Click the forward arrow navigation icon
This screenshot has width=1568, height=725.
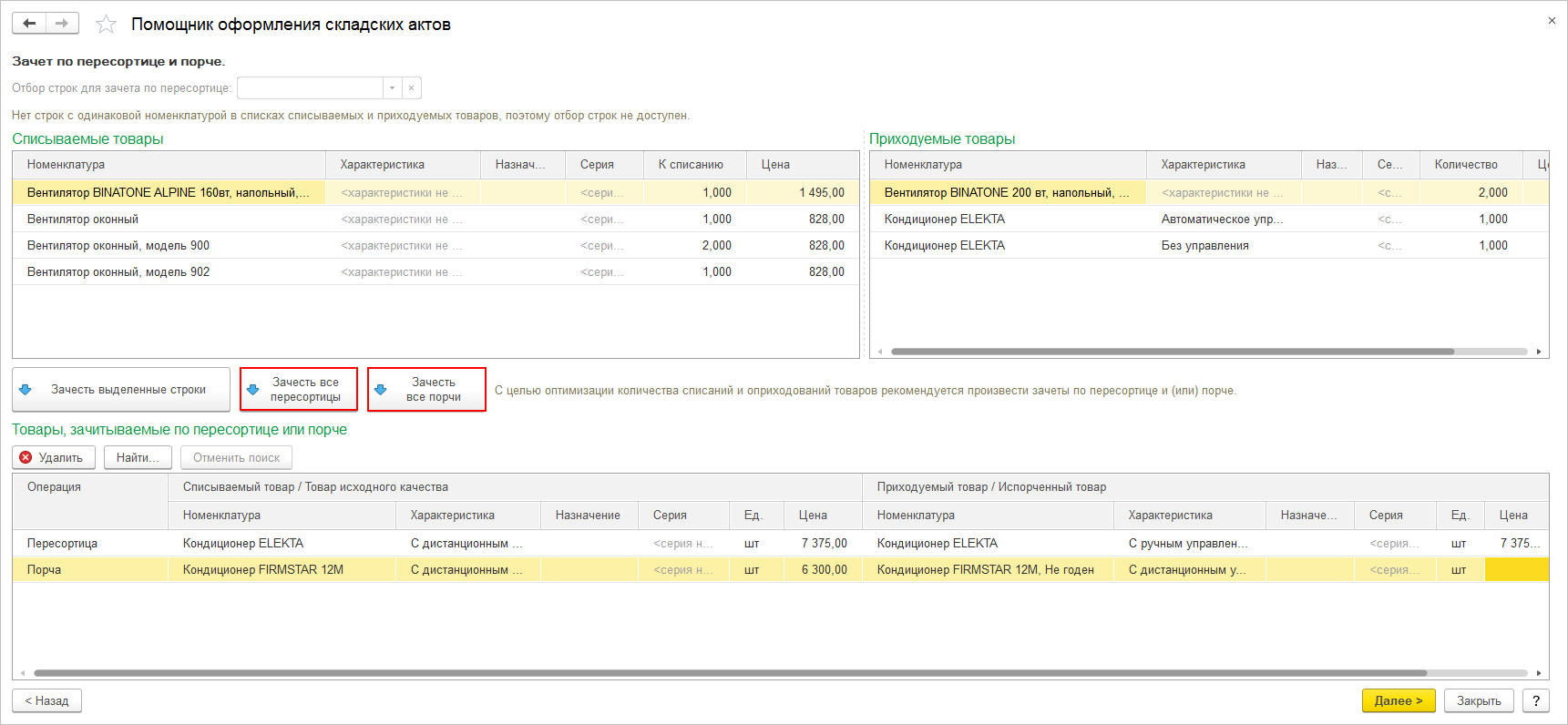pyautogui.click(x=62, y=24)
